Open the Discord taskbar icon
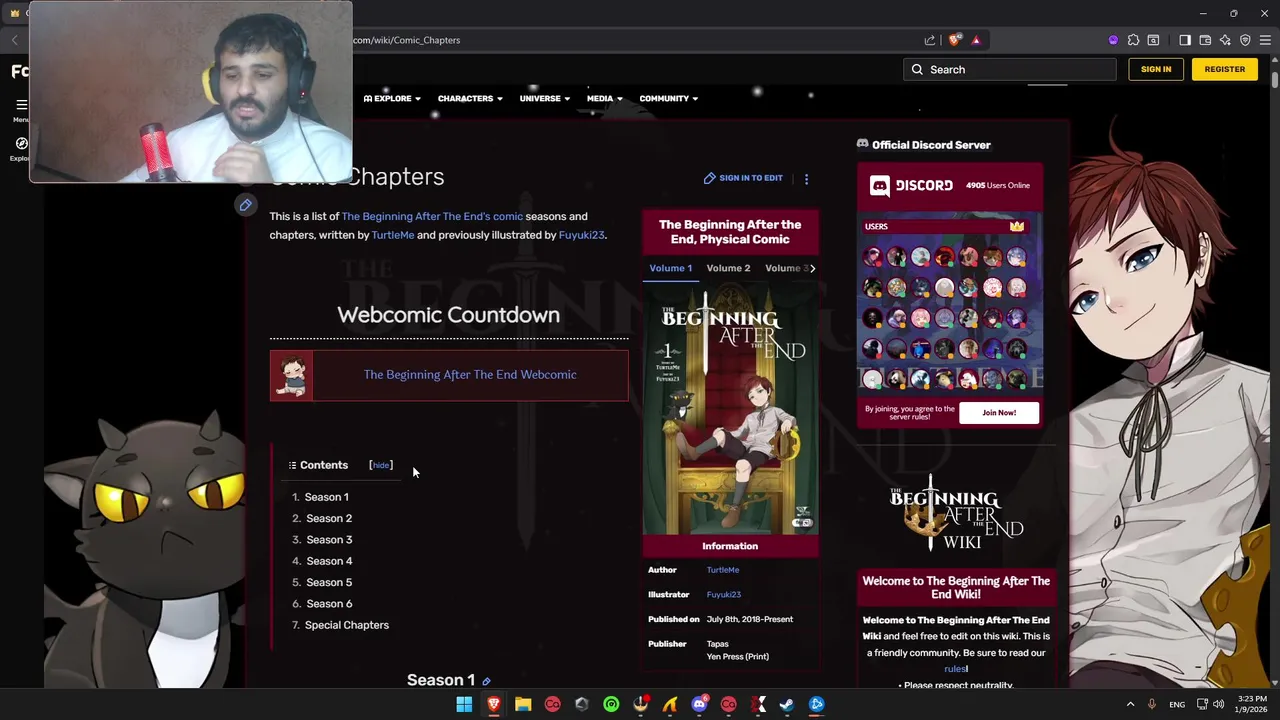The image size is (1280, 720). pyautogui.click(x=699, y=704)
